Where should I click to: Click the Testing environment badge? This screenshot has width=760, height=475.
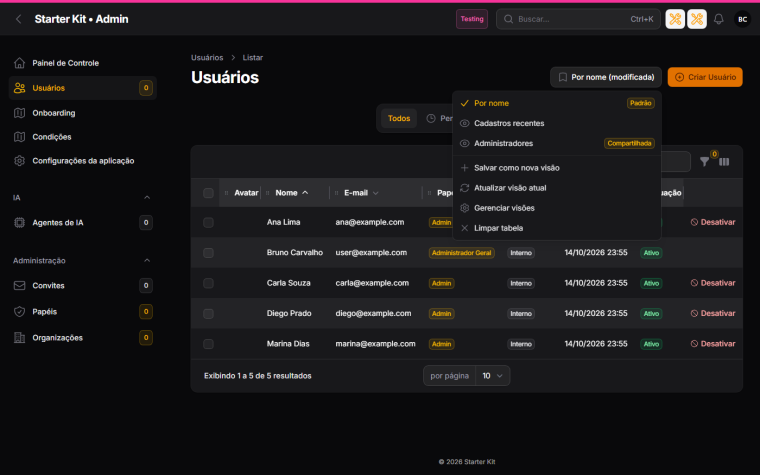472,19
